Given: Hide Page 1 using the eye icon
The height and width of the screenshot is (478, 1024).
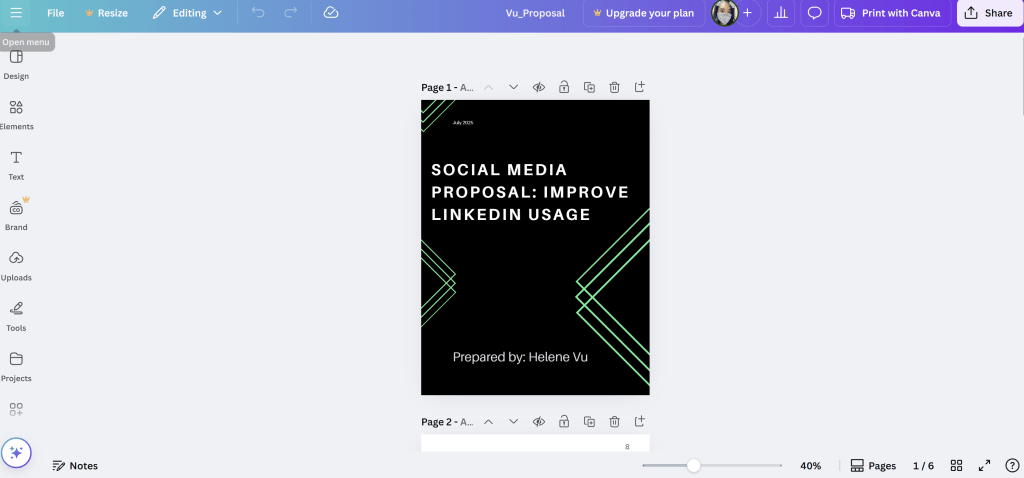Looking at the screenshot, I should coord(539,88).
